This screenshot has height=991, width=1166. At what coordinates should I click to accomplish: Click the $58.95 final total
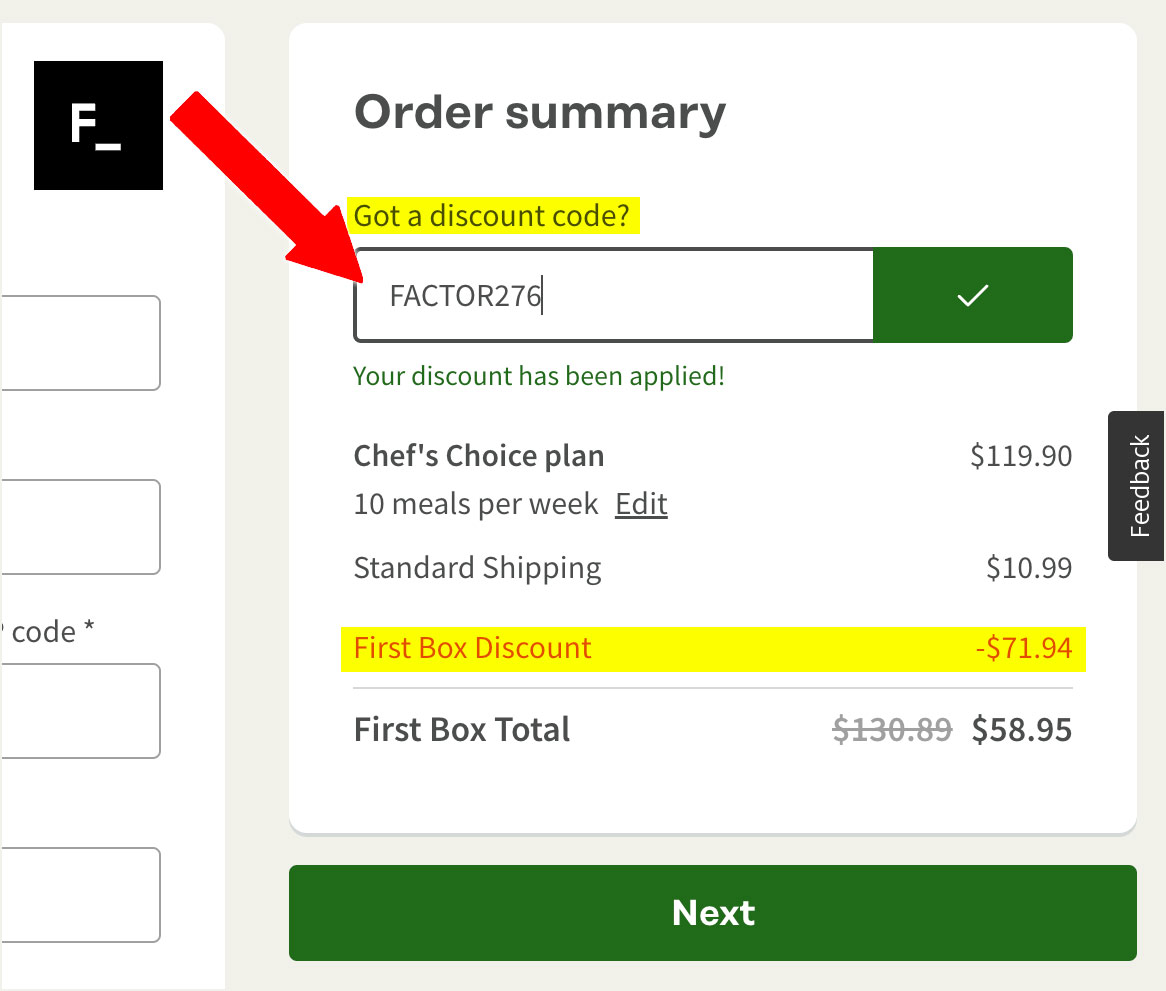coord(1021,730)
